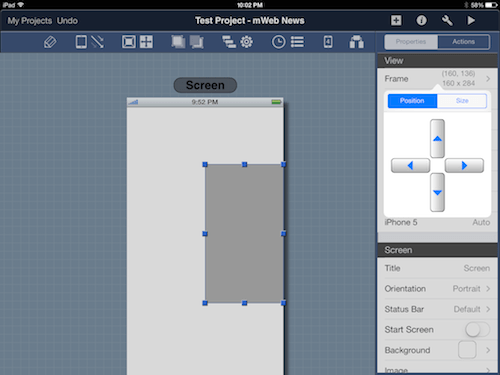Click the Screen label above the canvas

(205, 85)
